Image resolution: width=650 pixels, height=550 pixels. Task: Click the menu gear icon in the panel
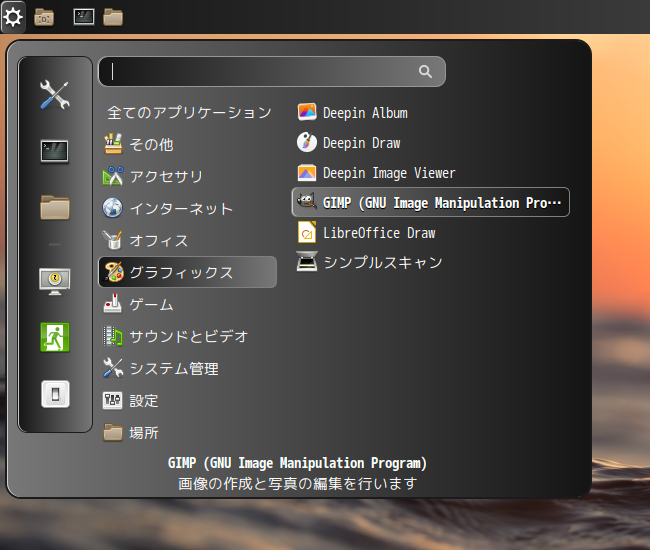click(x=13, y=17)
